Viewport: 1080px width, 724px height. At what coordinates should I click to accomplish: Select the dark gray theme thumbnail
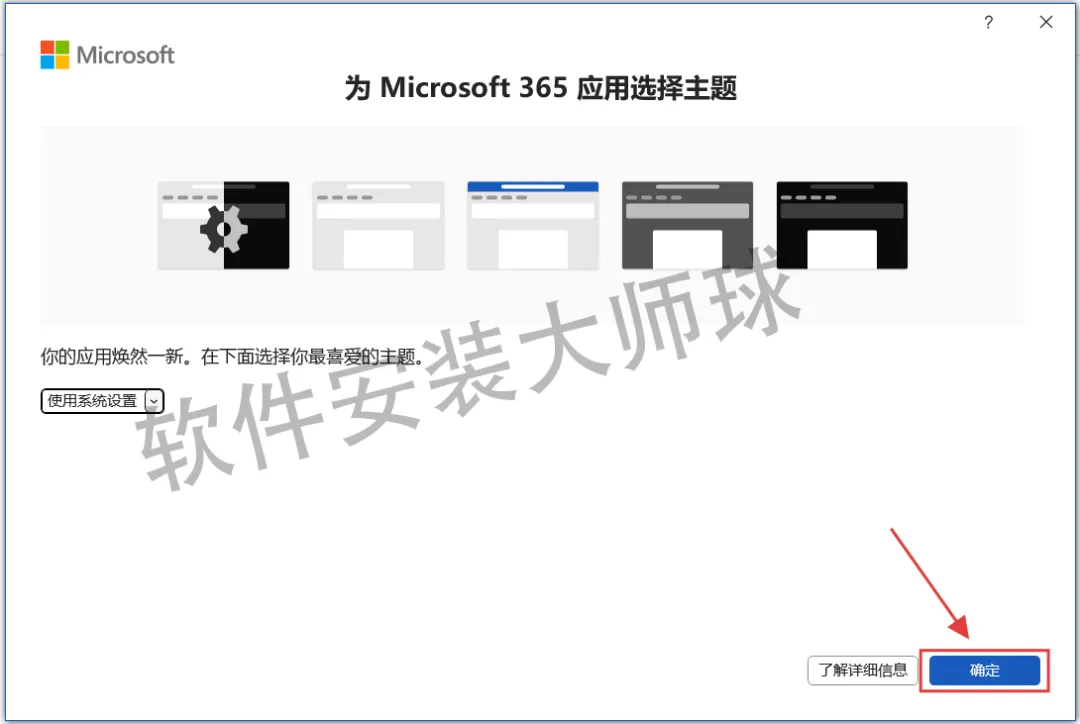point(687,225)
